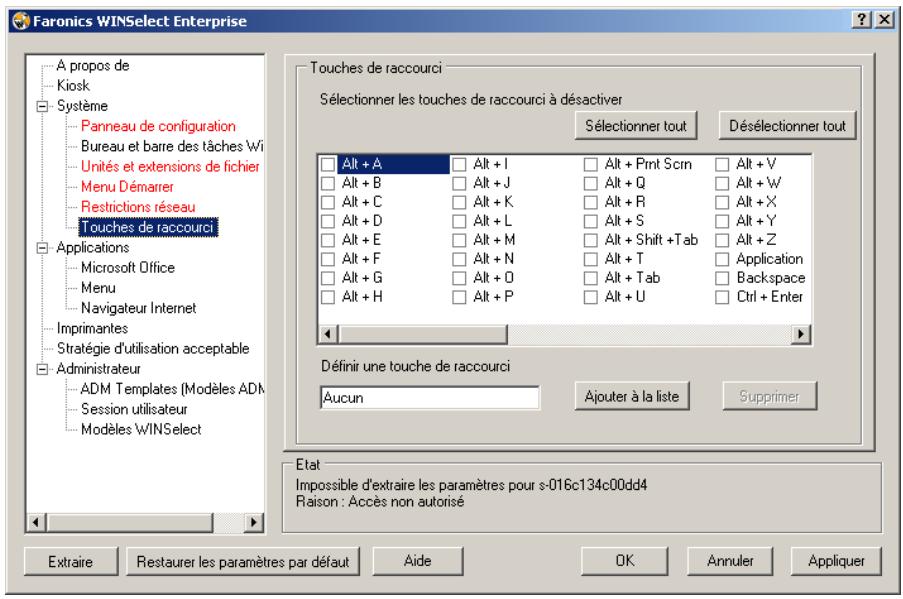Click the tree panel horizontal scrollbar thumb
This screenshot has height=599, width=903.
point(130,522)
